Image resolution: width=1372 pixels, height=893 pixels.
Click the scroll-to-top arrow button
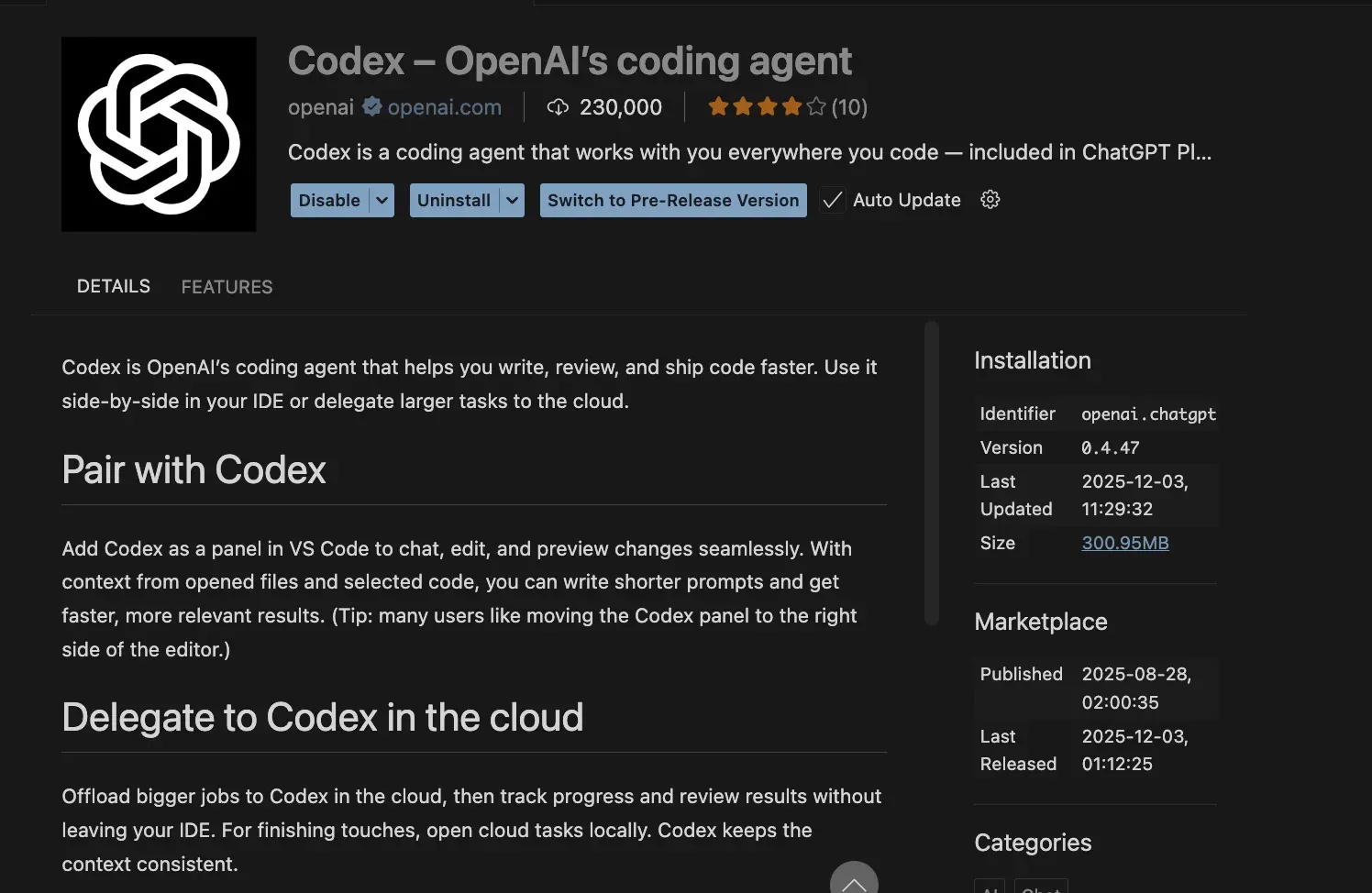854,881
